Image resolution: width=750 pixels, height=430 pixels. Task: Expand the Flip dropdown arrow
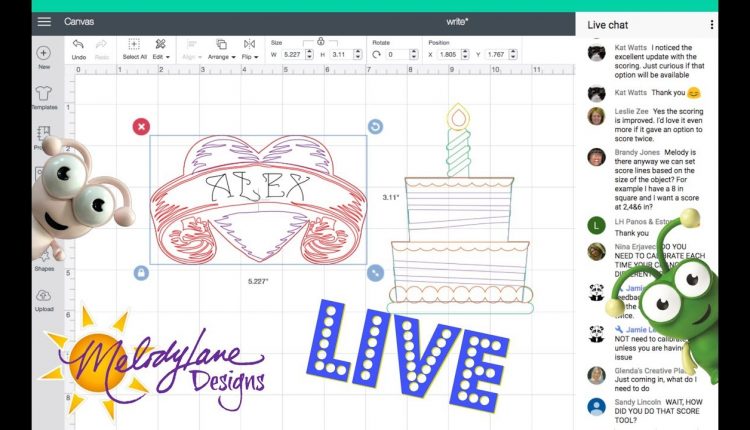click(x=256, y=57)
